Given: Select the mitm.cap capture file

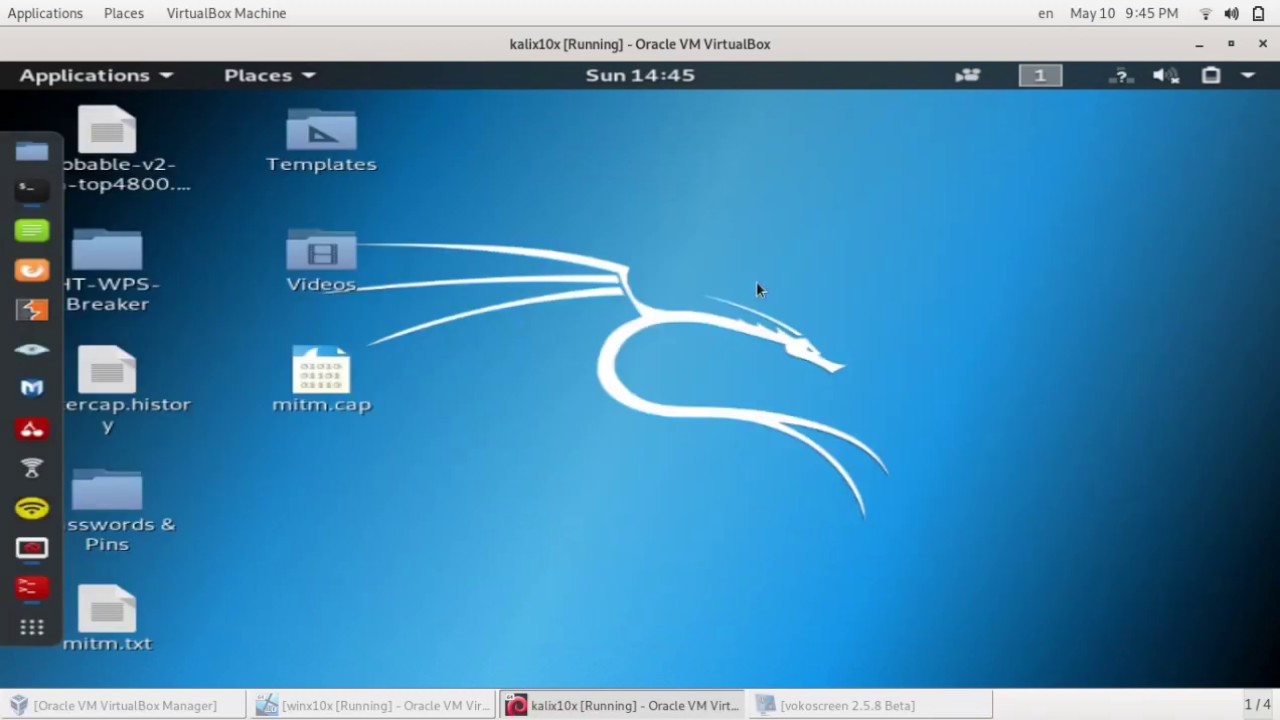Looking at the screenshot, I should pos(321,380).
